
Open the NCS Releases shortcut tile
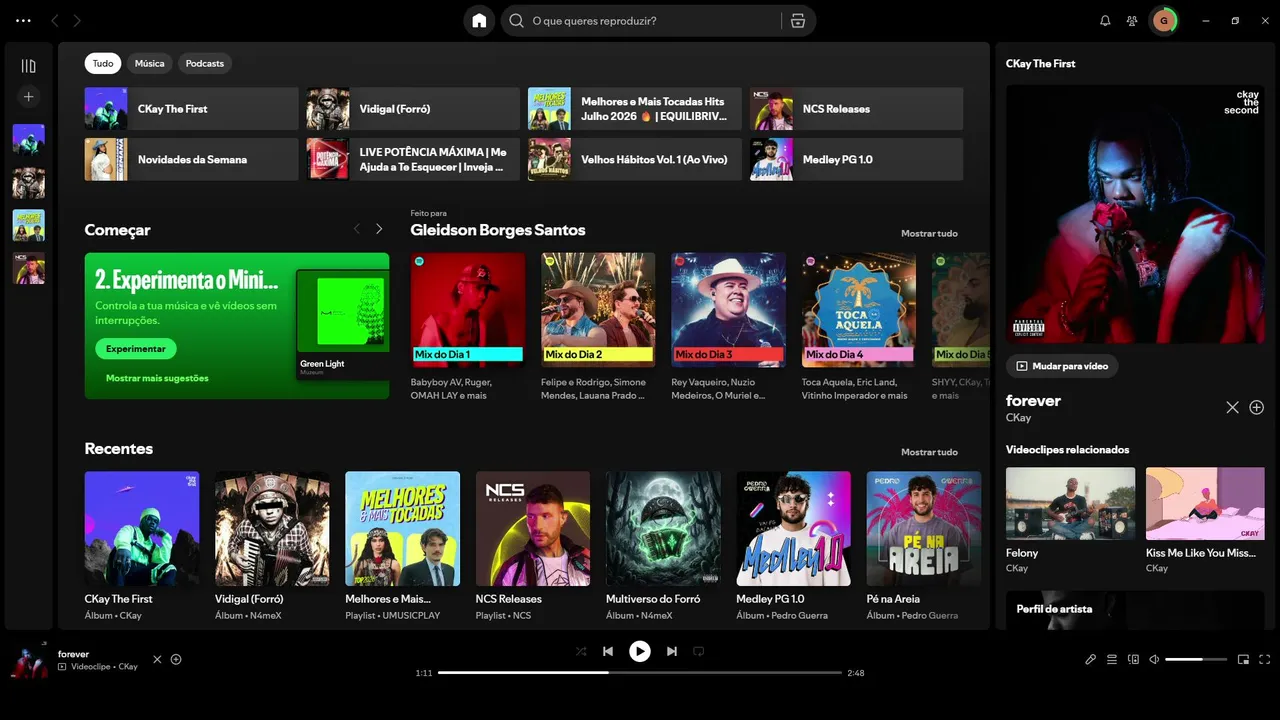pyautogui.click(x=857, y=109)
